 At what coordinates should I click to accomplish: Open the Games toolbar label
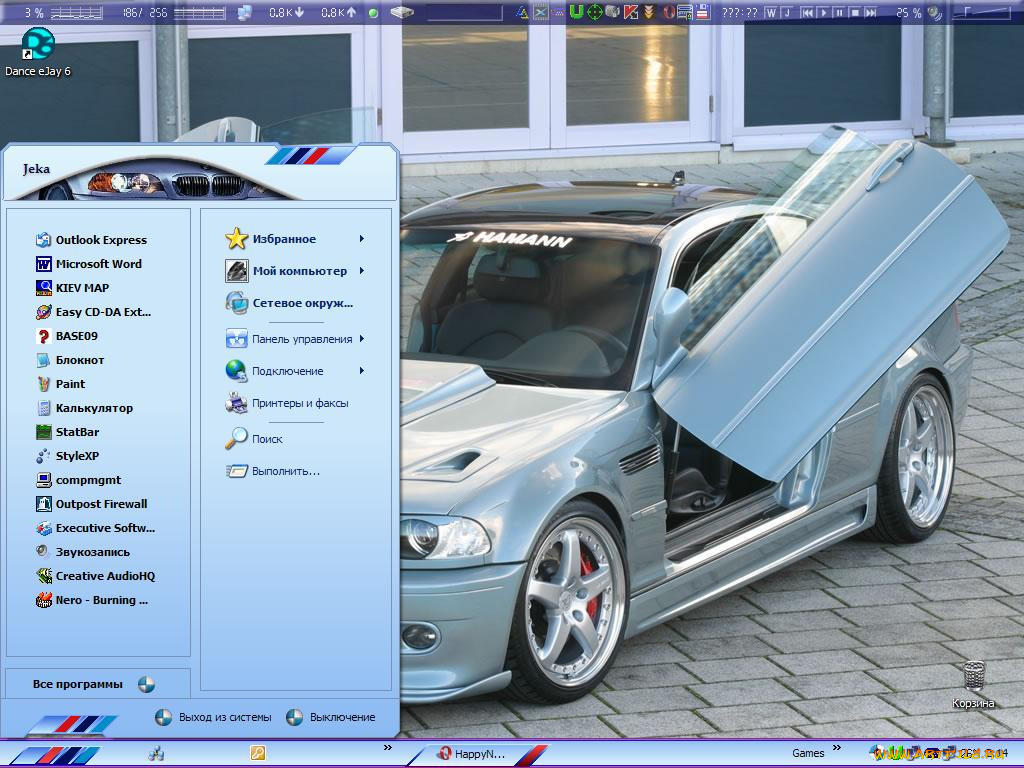808,753
